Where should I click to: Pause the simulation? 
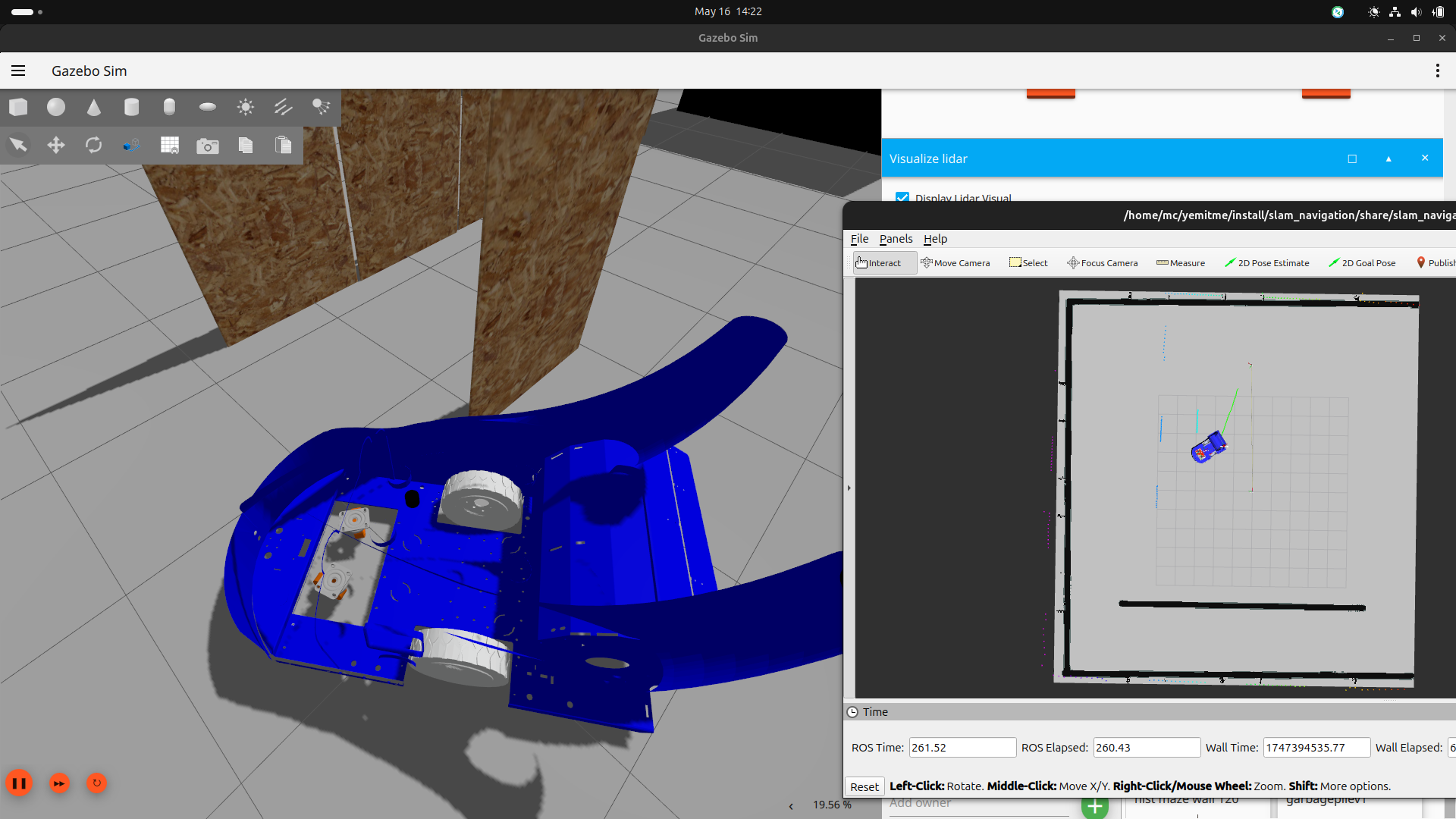[19, 783]
